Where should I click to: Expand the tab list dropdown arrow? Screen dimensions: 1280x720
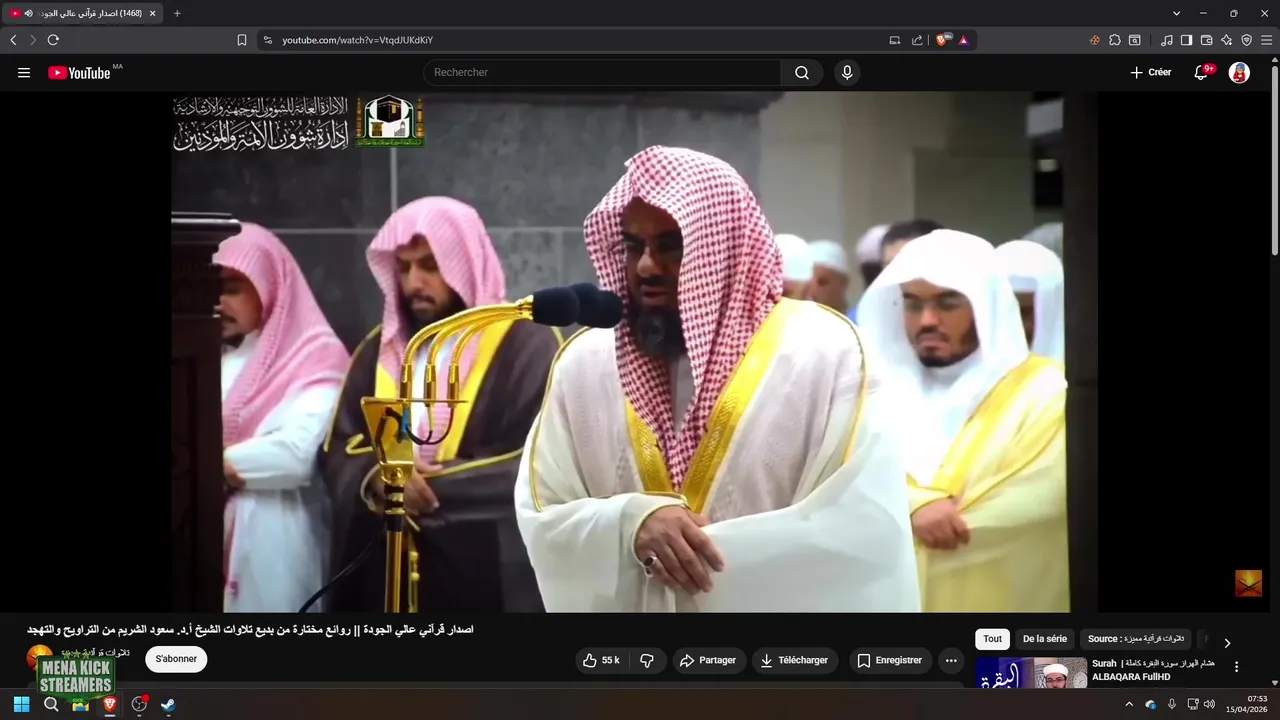point(1176,13)
